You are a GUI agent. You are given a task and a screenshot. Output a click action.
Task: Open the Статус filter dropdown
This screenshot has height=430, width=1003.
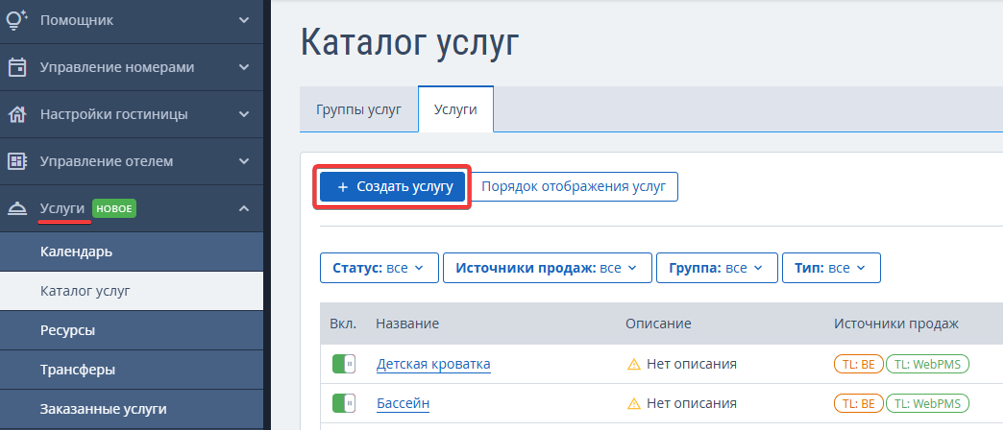click(x=379, y=267)
